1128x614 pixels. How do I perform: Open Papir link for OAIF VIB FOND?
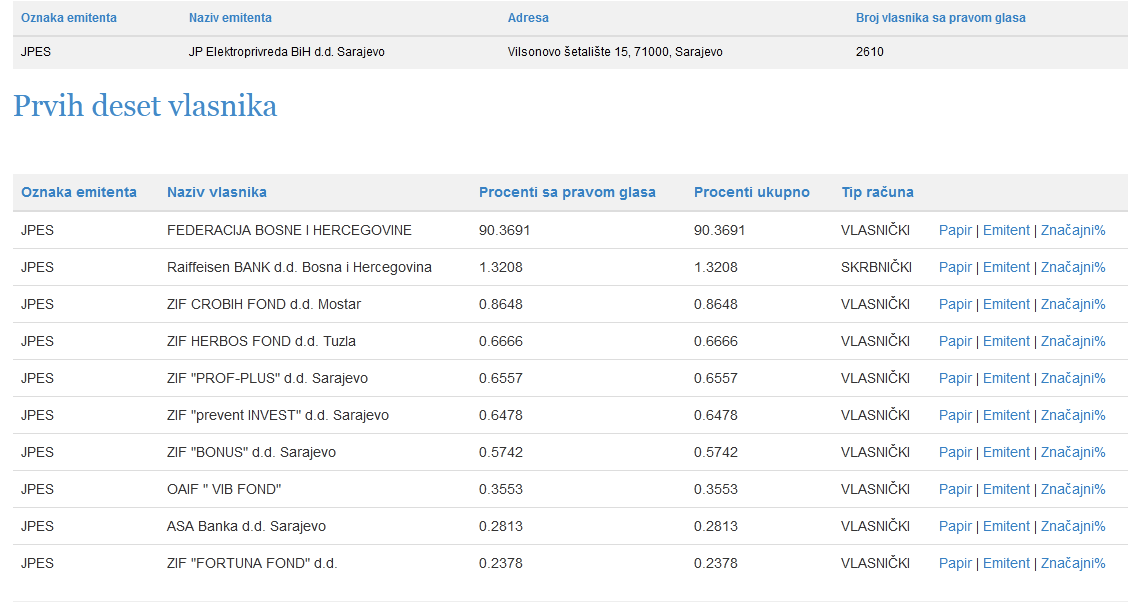[x=955, y=490]
